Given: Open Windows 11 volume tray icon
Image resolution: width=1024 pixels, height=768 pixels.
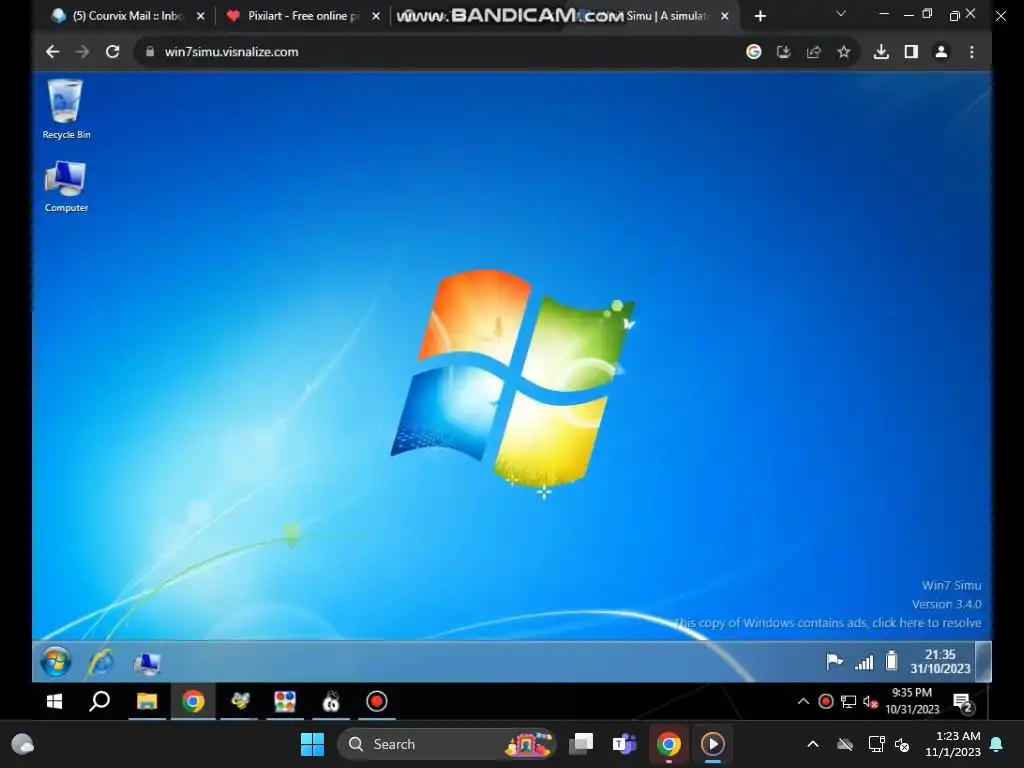Looking at the screenshot, I should click(903, 744).
